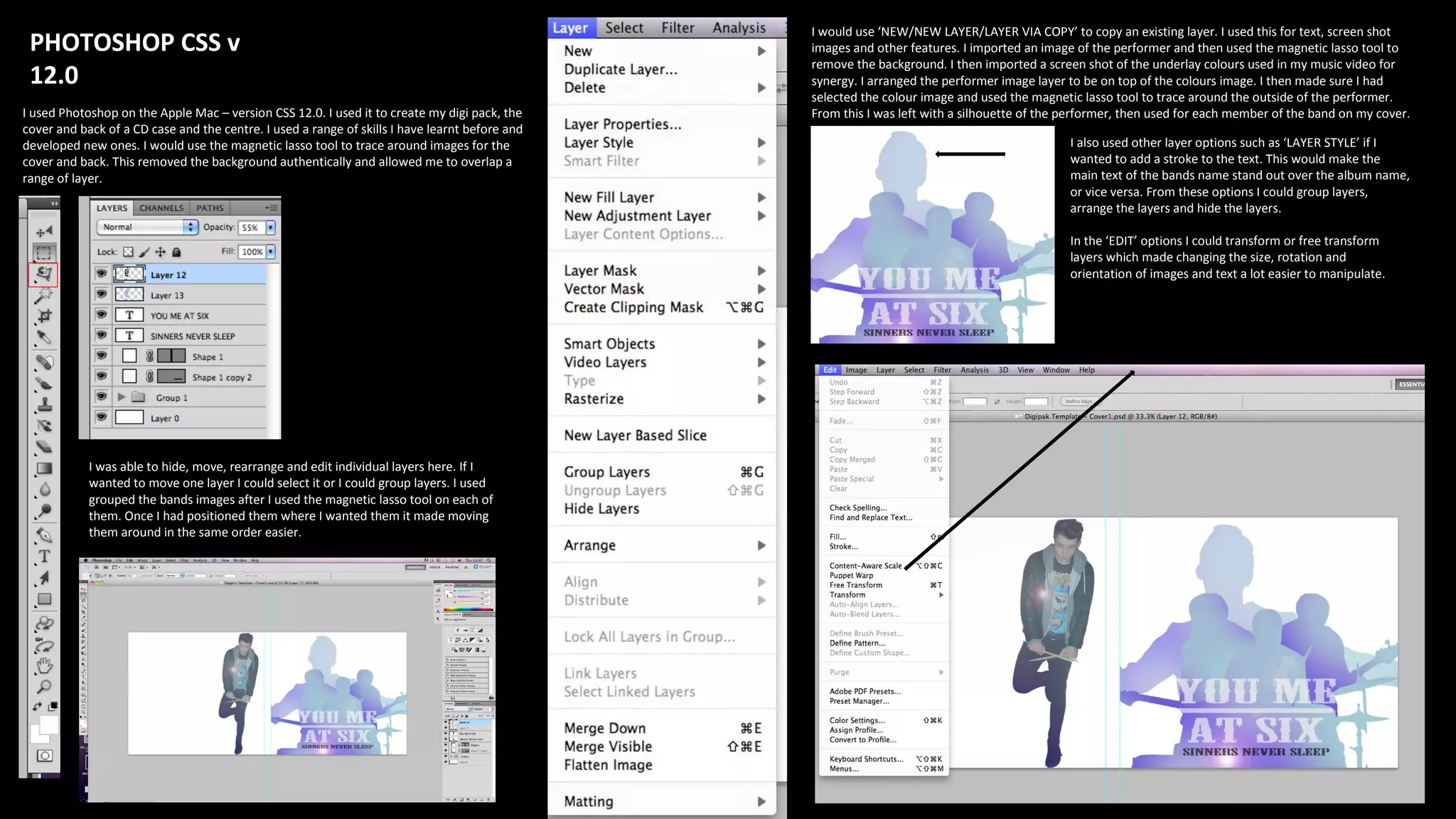Viewport: 1456px width, 819px height.
Task: Pick the Hand tool
Action: pyautogui.click(x=44, y=666)
